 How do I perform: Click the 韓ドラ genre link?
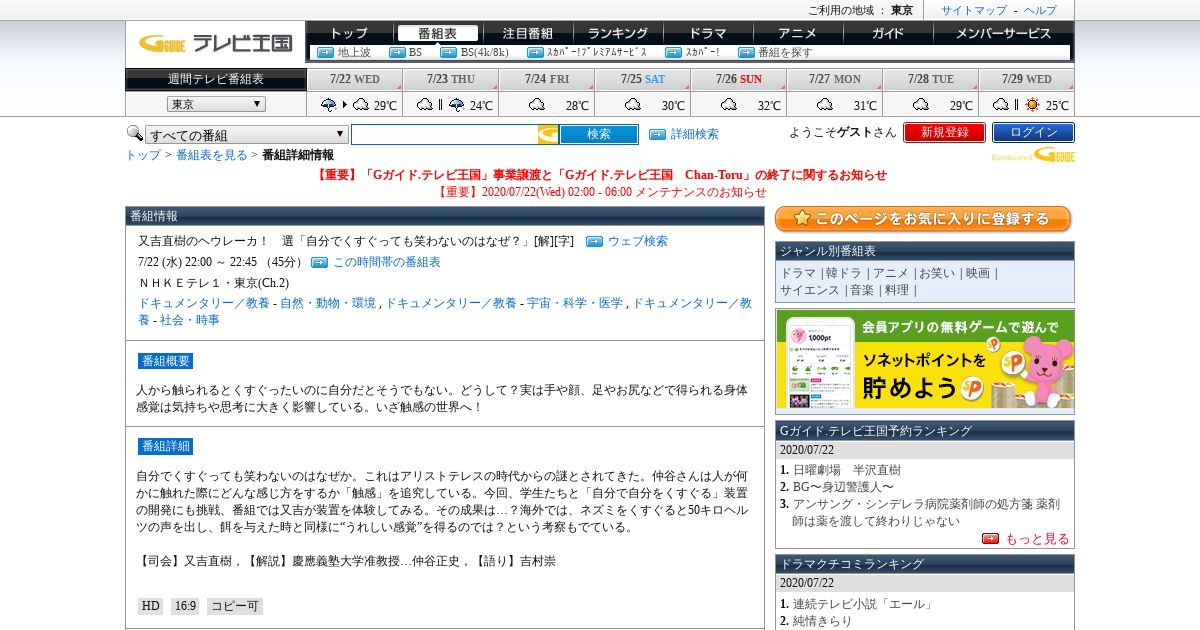(x=845, y=273)
